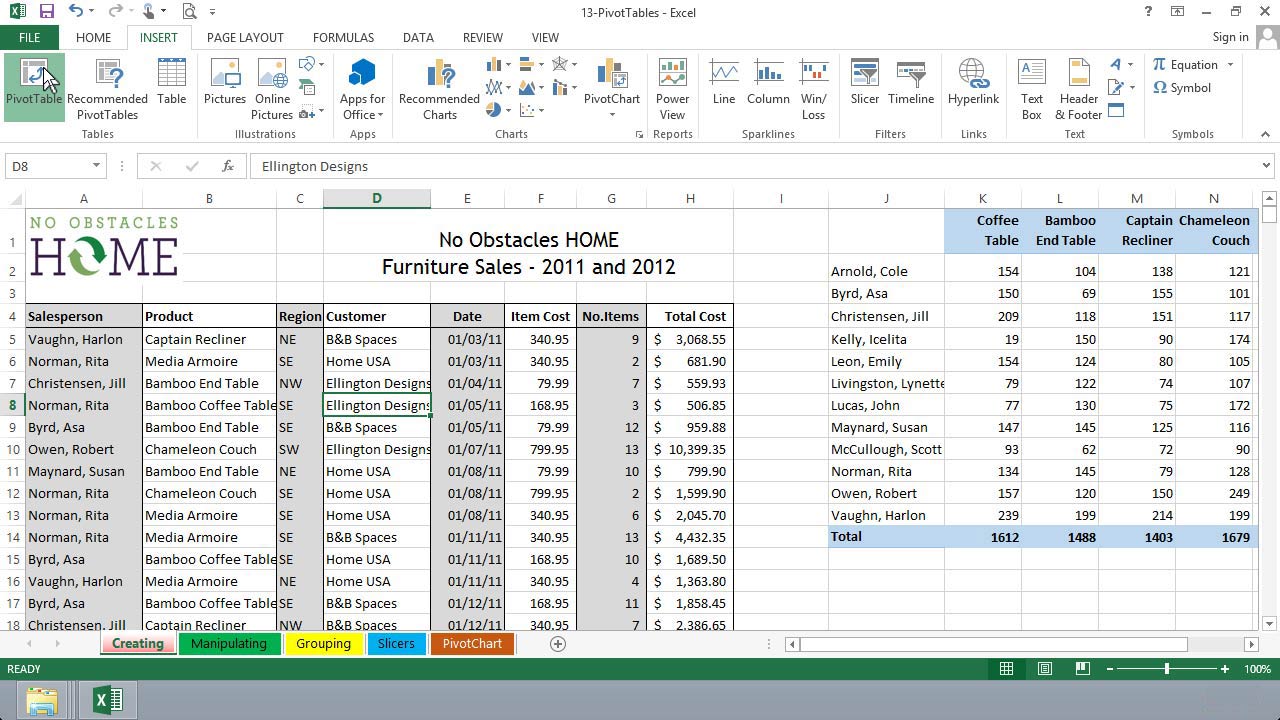Click the PivotTable button
Image resolution: width=1280 pixels, height=720 pixels.
point(34,87)
